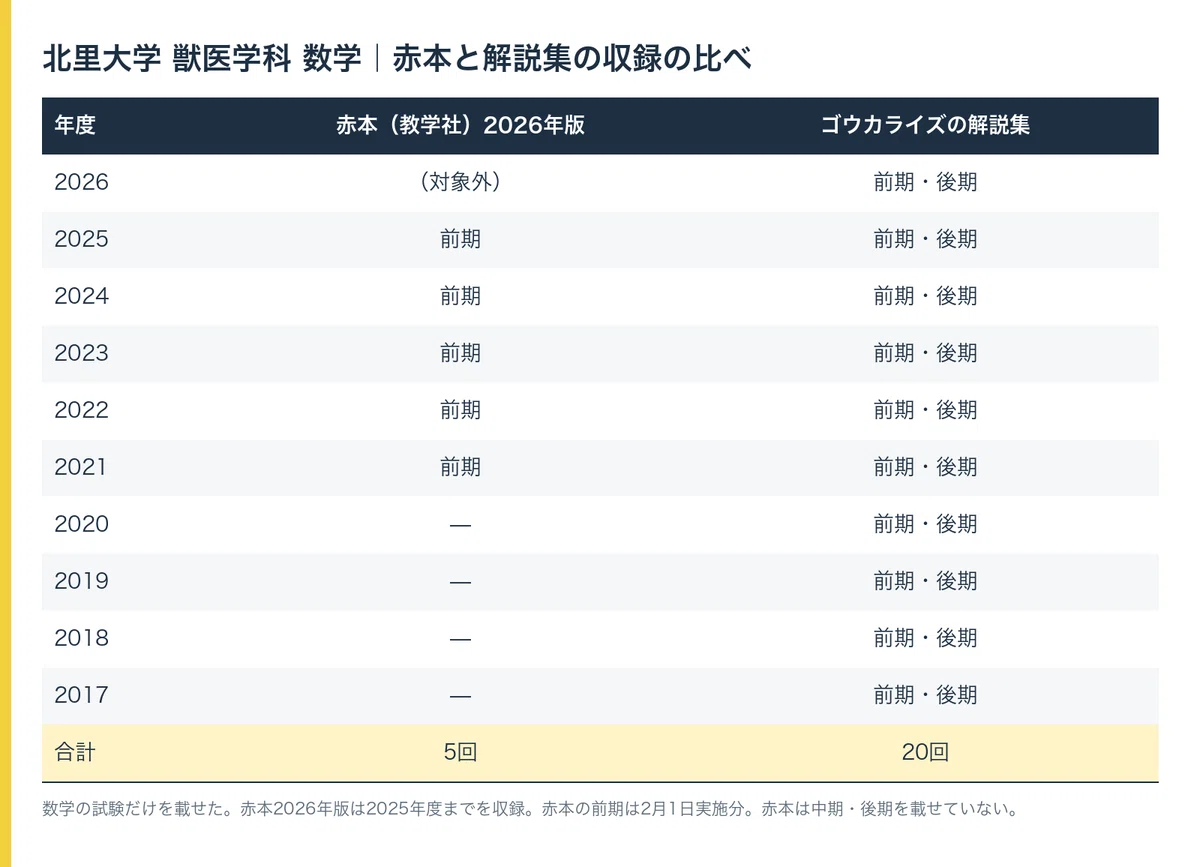Click the 合計 total row label
This screenshot has height=867, width=1200.
(75, 753)
